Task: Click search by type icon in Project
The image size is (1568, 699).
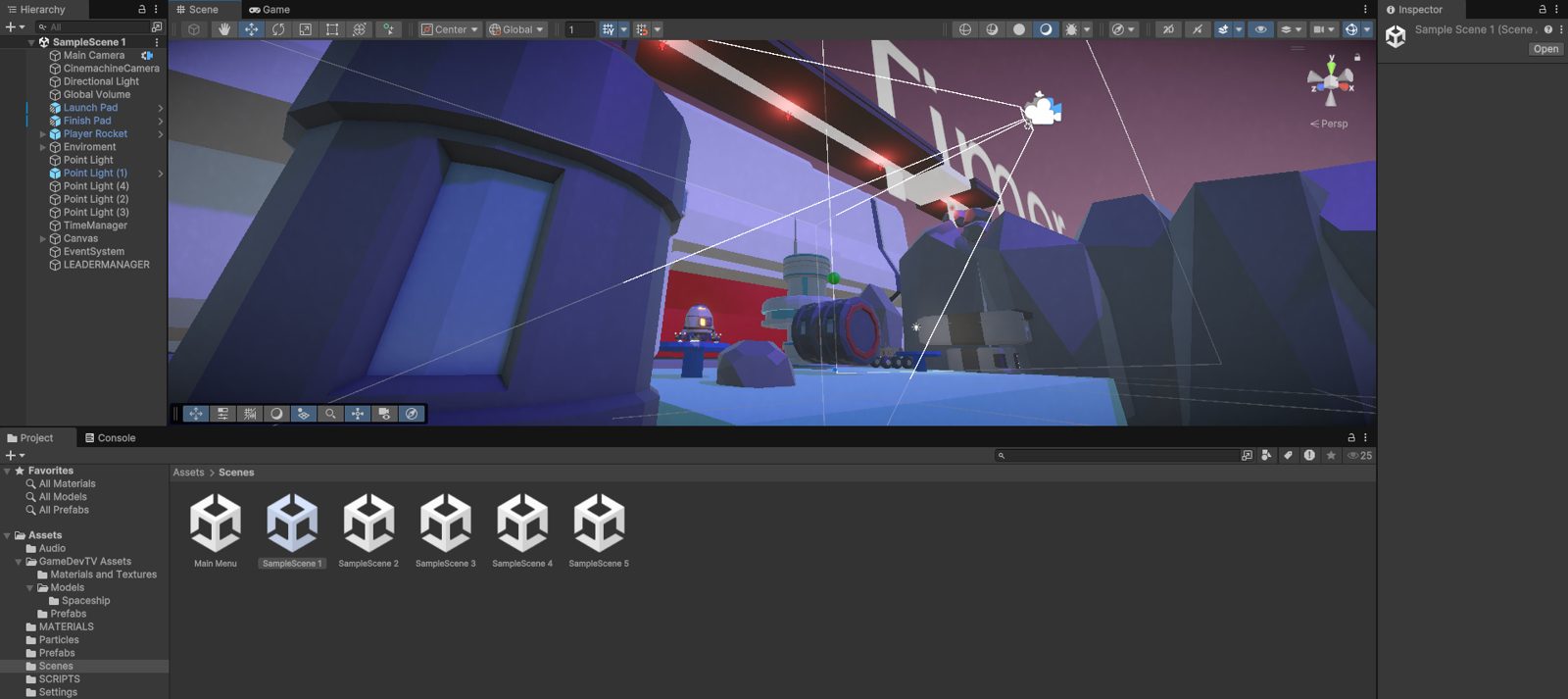Action: [x=1266, y=455]
